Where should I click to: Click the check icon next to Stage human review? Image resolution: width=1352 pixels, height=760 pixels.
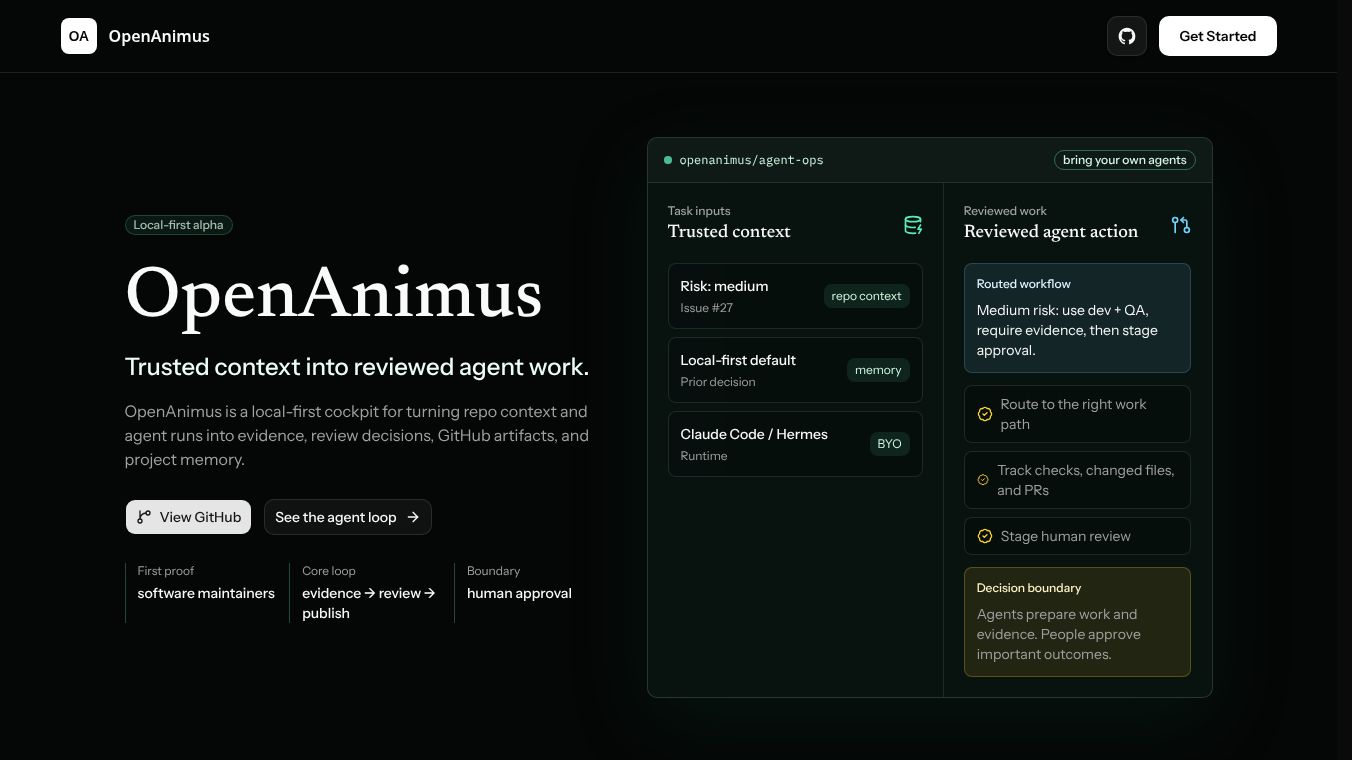(985, 536)
